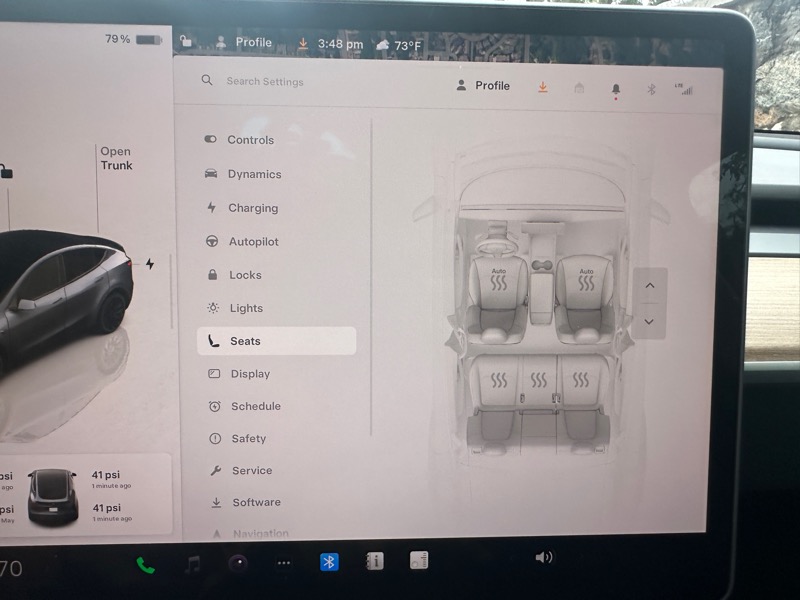Viewport: 800px width, 600px height.
Task: Click the orange software download icon
Action: (543, 87)
